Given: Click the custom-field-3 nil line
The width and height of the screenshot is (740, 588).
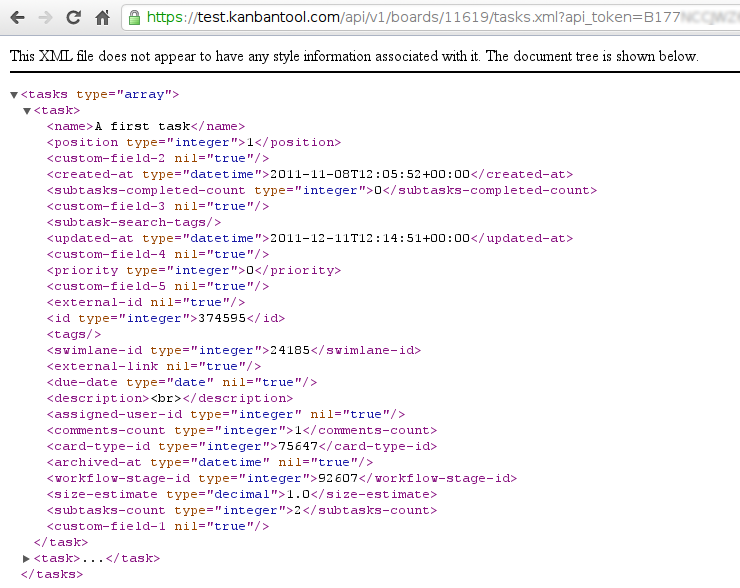Looking at the screenshot, I should coord(158,207).
